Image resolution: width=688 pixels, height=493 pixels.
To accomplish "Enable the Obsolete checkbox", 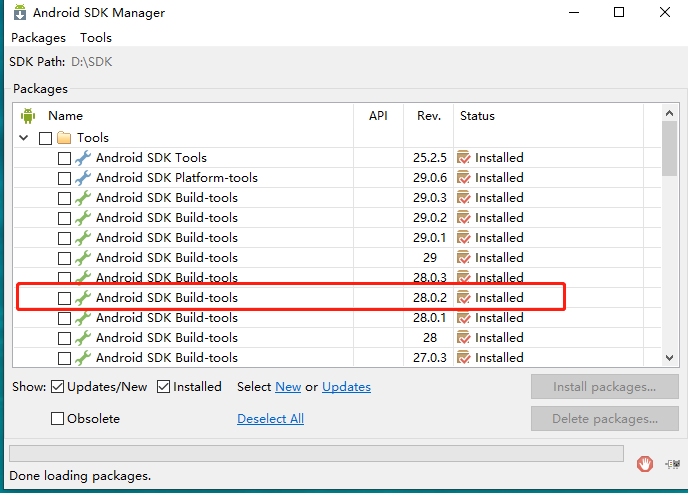I will [x=57, y=419].
